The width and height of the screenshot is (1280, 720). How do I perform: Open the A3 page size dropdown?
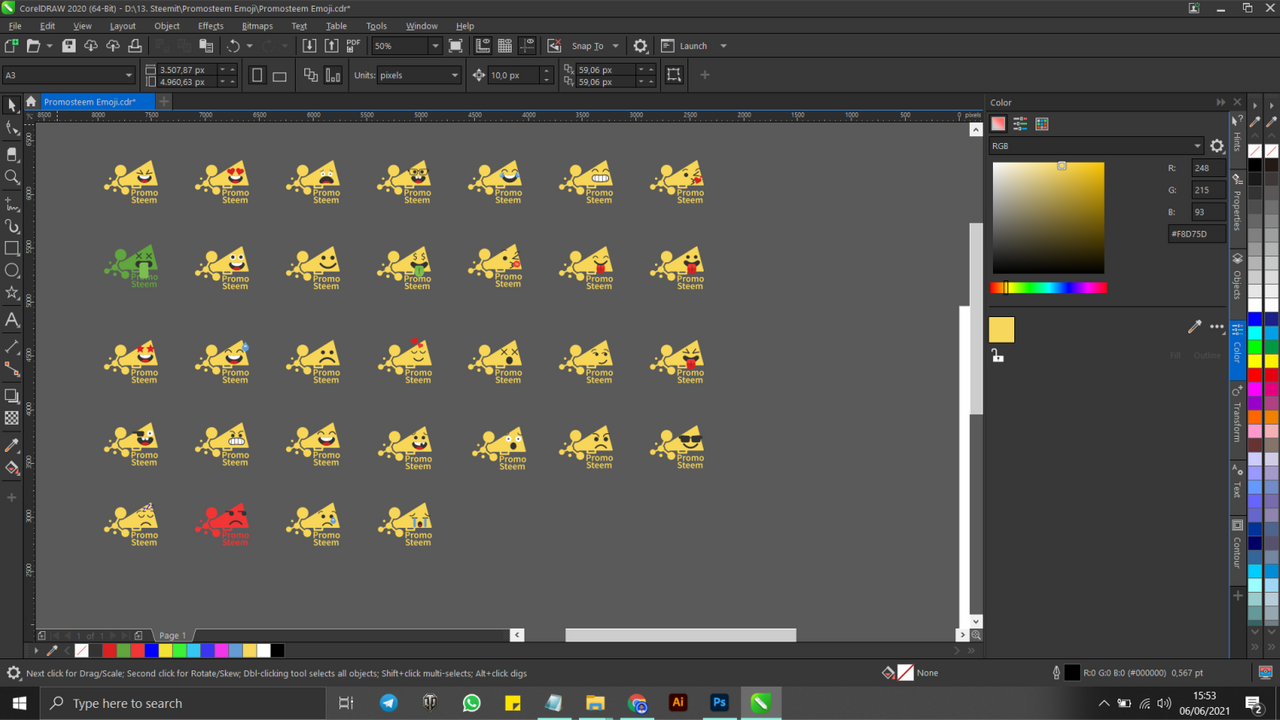click(x=129, y=75)
